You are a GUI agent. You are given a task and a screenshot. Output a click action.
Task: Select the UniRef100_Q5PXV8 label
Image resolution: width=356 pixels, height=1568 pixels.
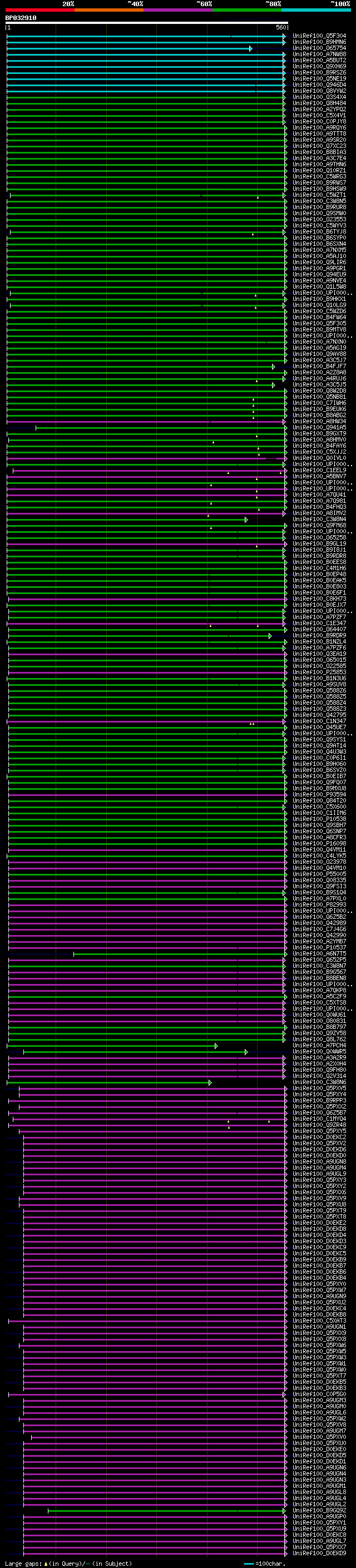pyautogui.click(x=319, y=1424)
